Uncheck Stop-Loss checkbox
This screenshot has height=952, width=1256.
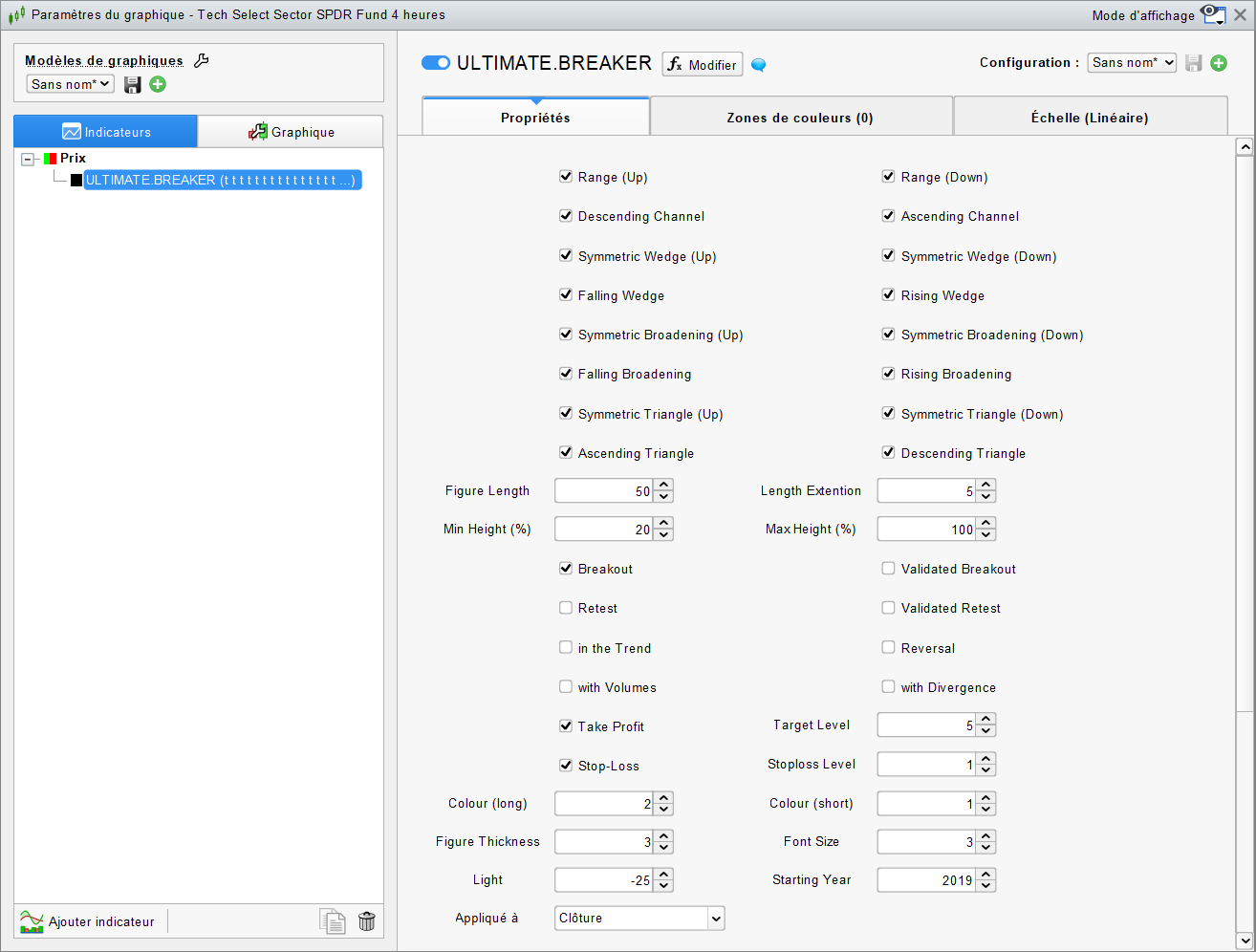tap(566, 765)
